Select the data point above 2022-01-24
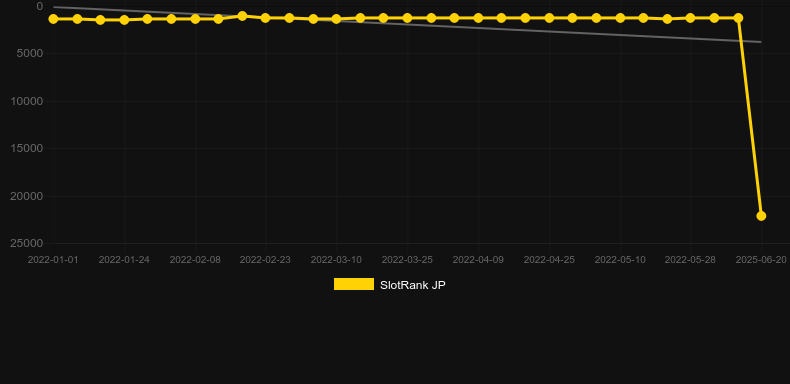This screenshot has width=790, height=384. click(x=124, y=20)
